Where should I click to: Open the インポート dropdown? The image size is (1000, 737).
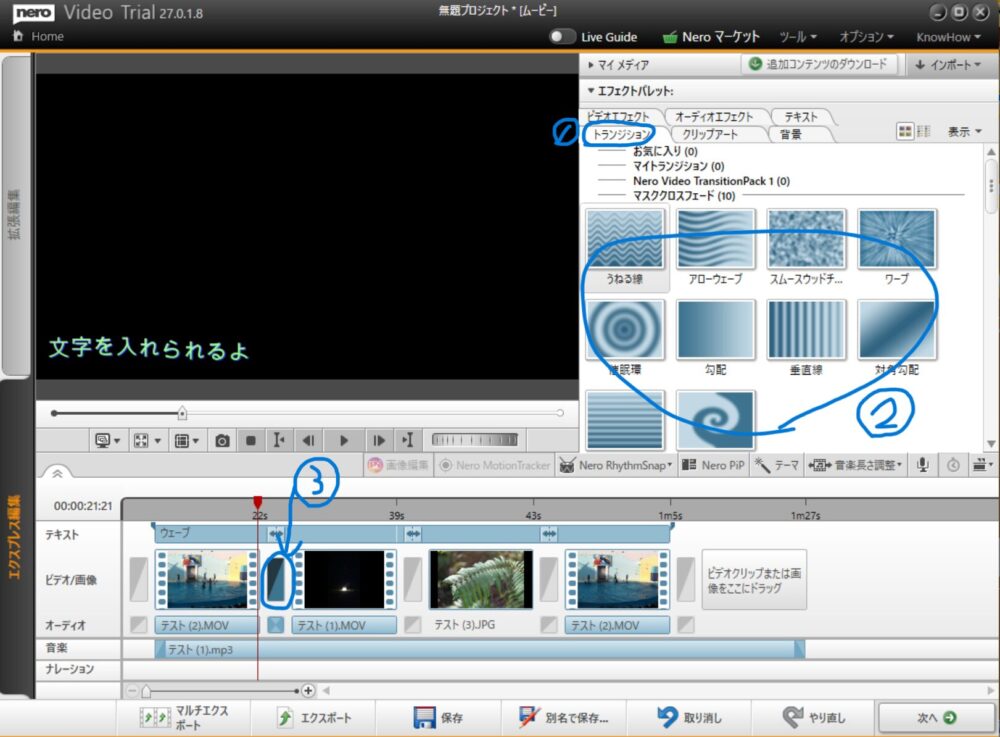[948, 64]
